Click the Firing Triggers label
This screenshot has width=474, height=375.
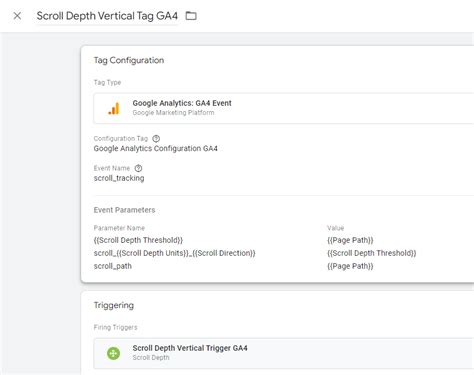pos(115,327)
